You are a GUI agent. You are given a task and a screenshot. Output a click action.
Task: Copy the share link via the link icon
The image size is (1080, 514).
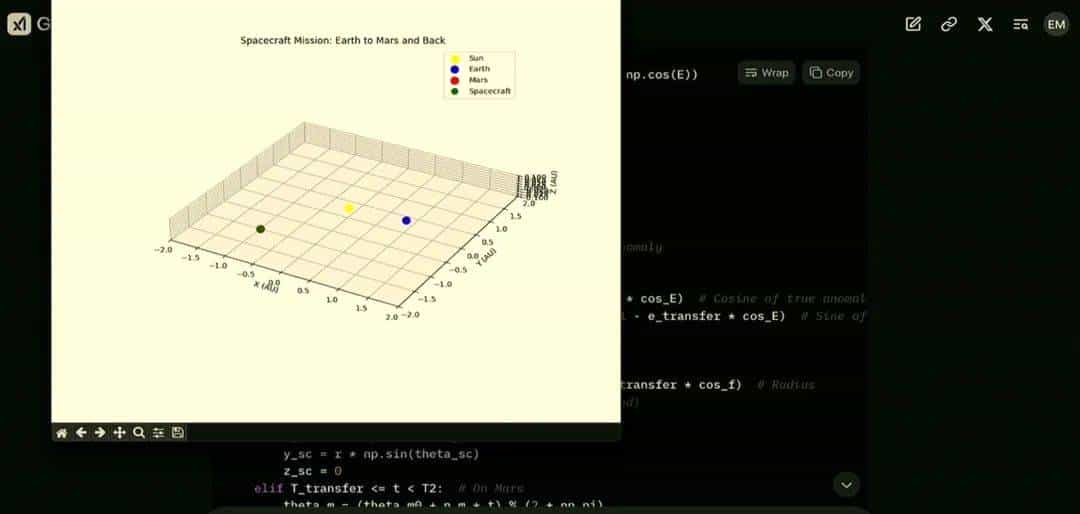point(949,24)
